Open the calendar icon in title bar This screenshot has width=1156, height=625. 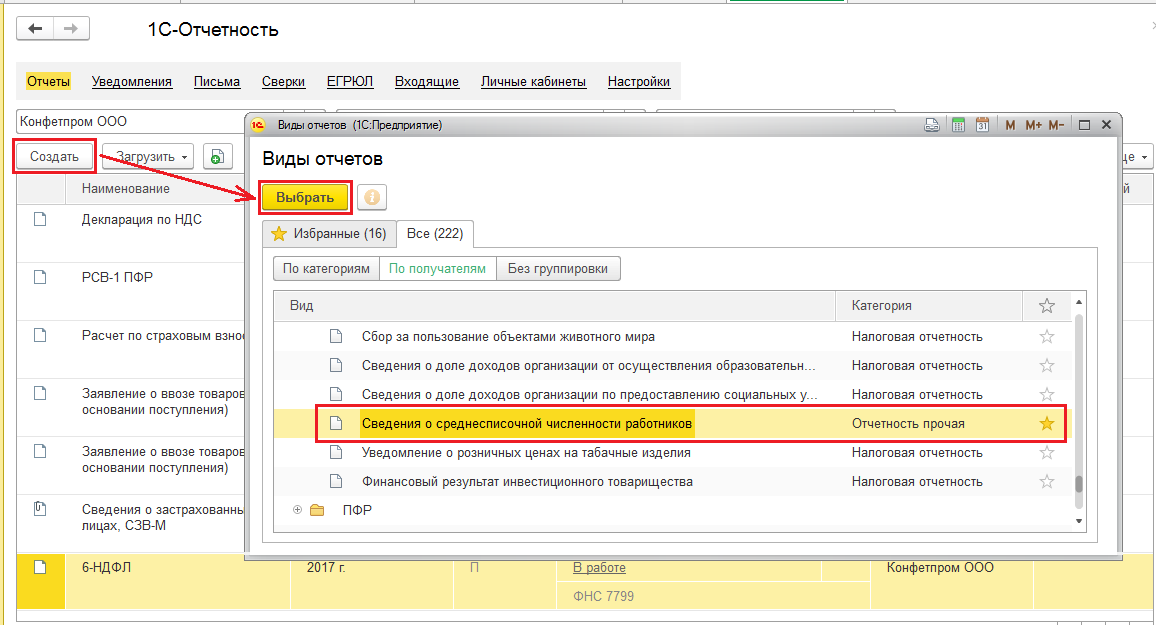tap(982, 125)
